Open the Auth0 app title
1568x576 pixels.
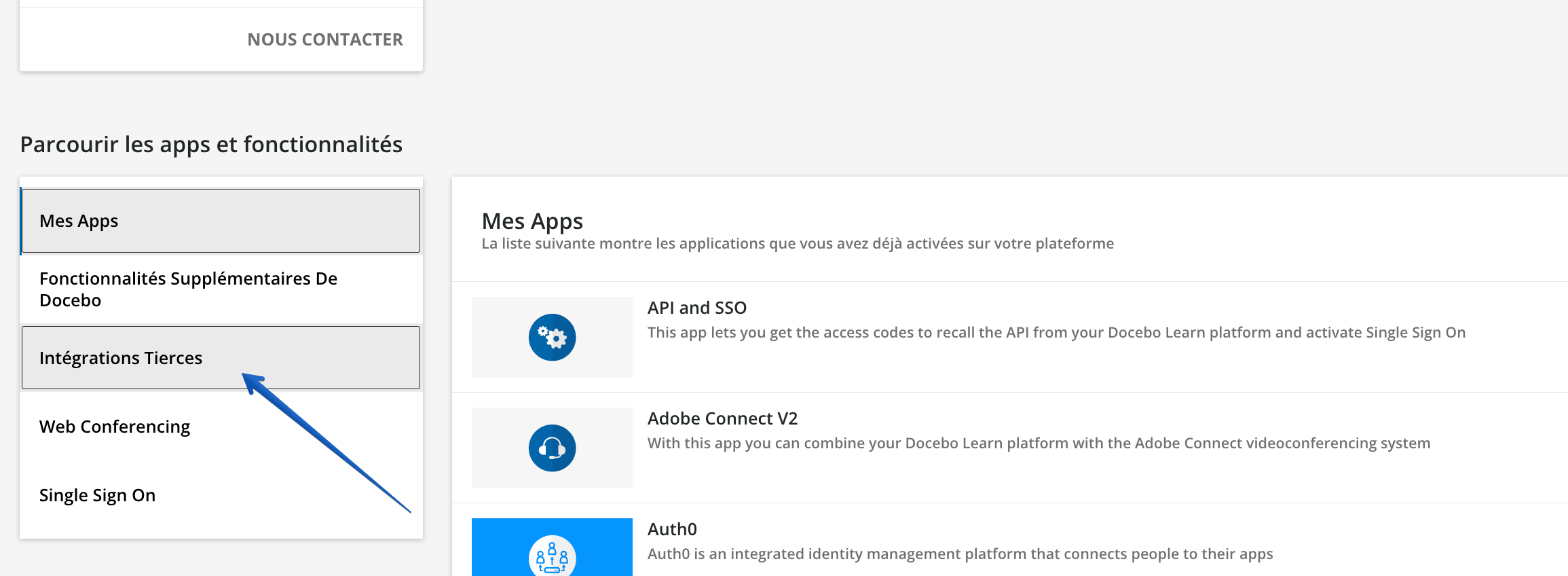(x=672, y=529)
